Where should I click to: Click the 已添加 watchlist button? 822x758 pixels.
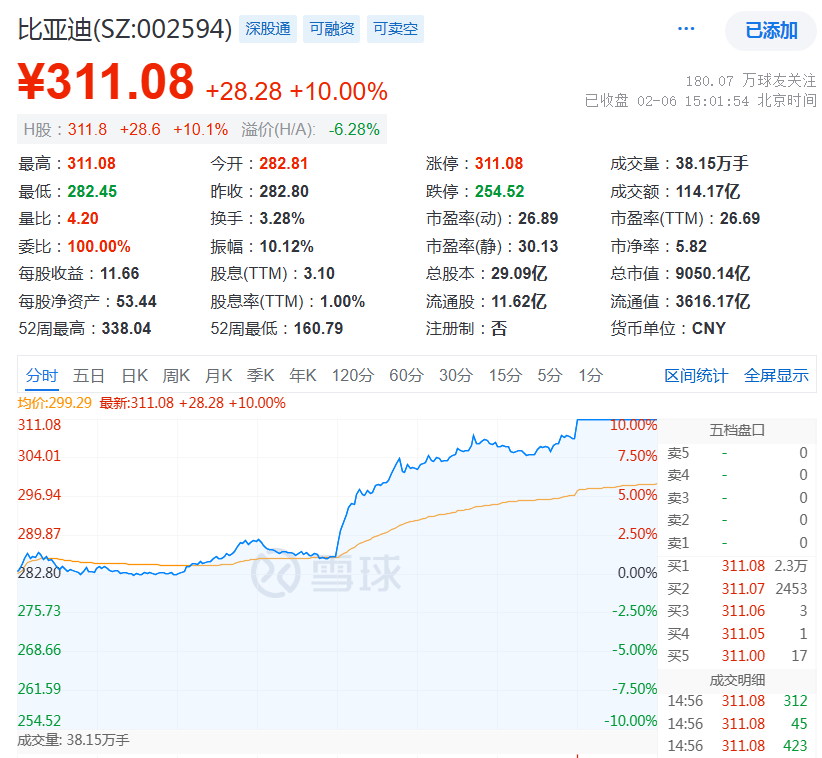771,30
